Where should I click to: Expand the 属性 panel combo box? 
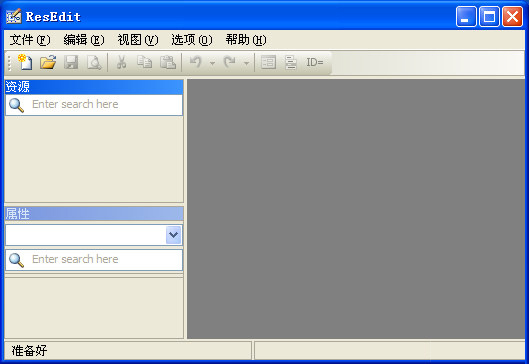click(x=173, y=235)
